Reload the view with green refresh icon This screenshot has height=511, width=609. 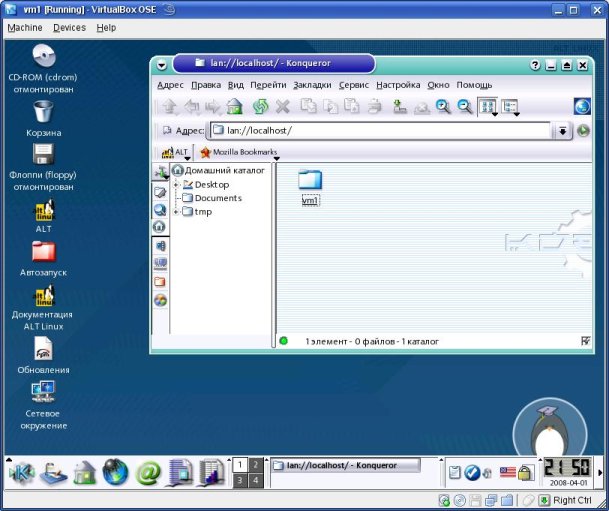click(261, 106)
